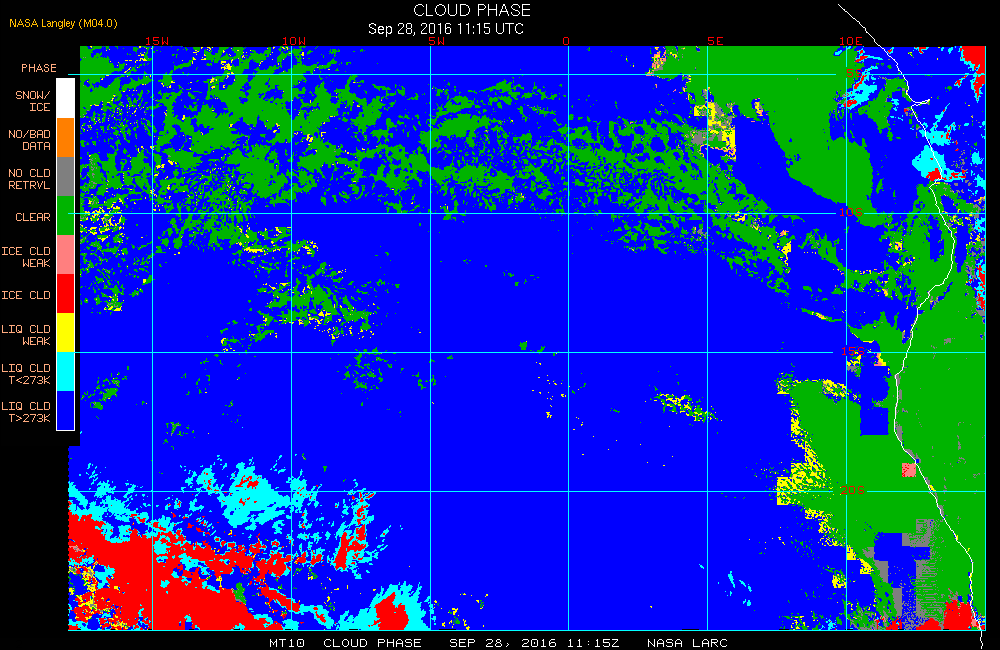Click the cyan Liq Cld T<273K swatch
This screenshot has width=1000, height=650.
66,371
